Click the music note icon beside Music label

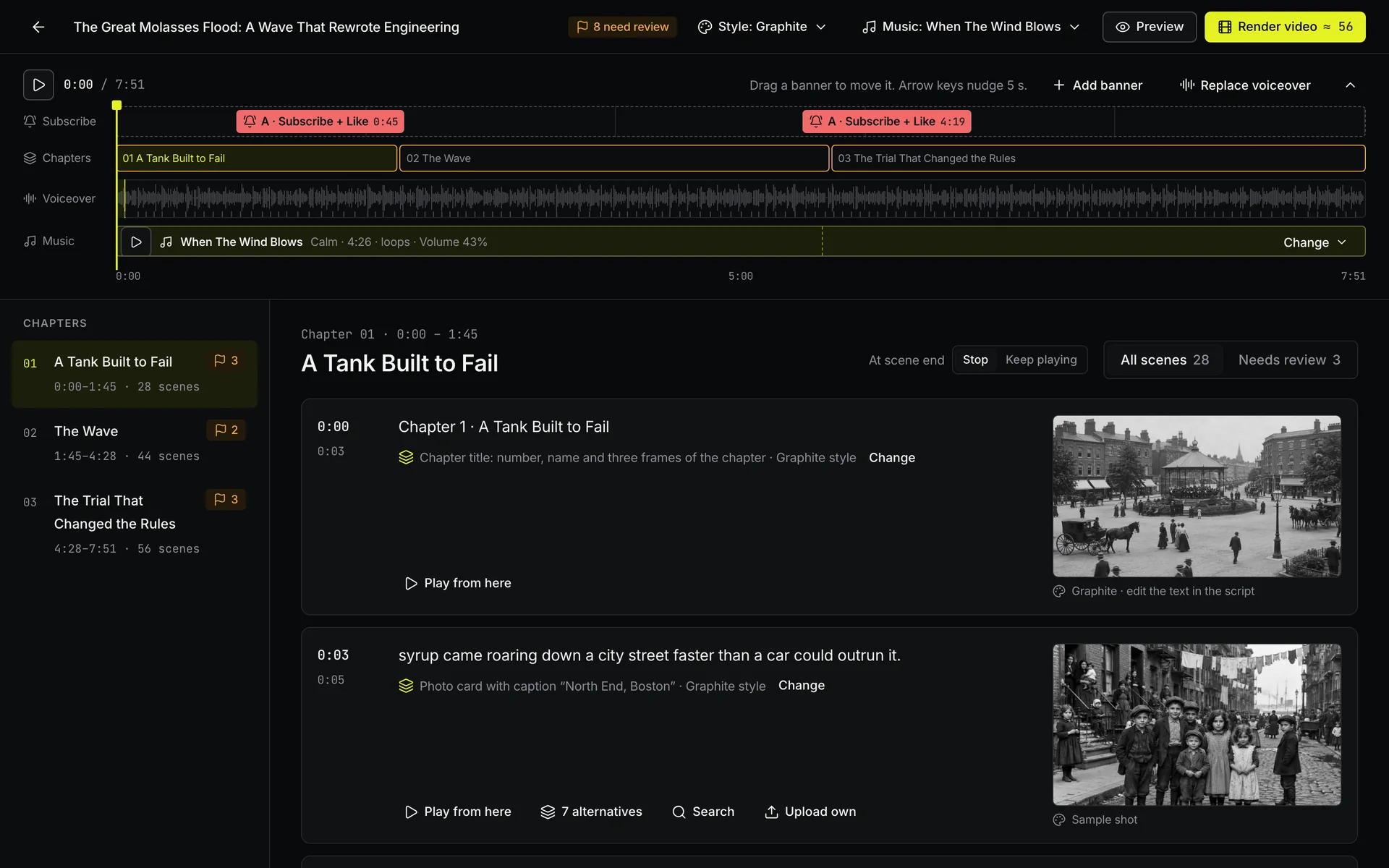(869, 27)
